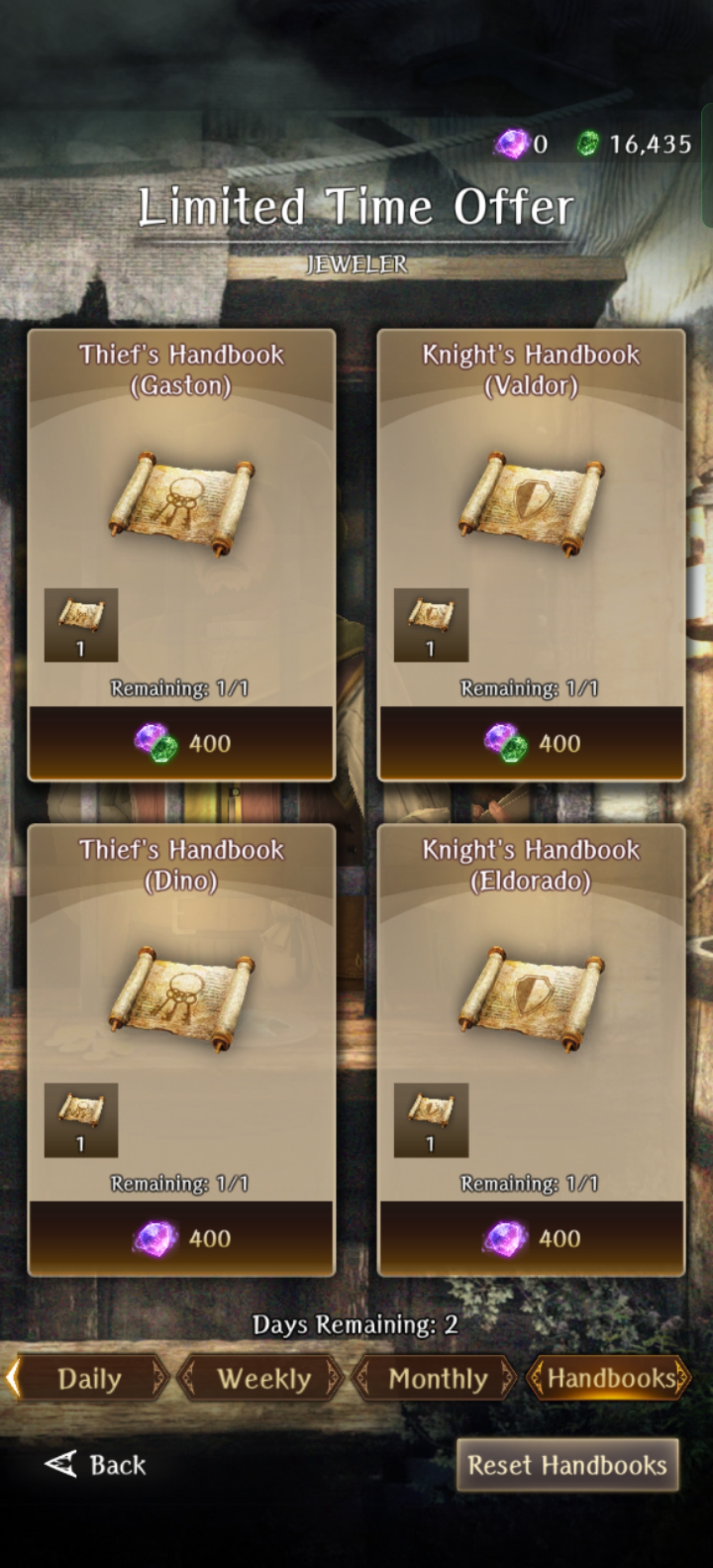Buy Valdor Knight's Handbook for 400 gems
This screenshot has width=713, height=1568.
coord(531,743)
